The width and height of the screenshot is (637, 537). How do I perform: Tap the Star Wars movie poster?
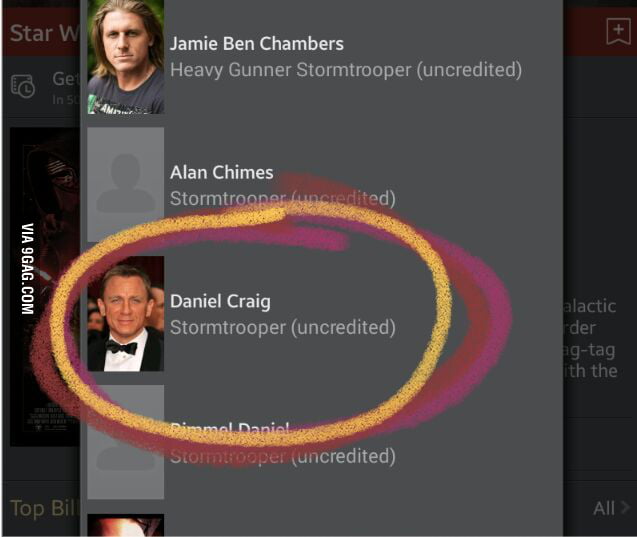tap(45, 287)
